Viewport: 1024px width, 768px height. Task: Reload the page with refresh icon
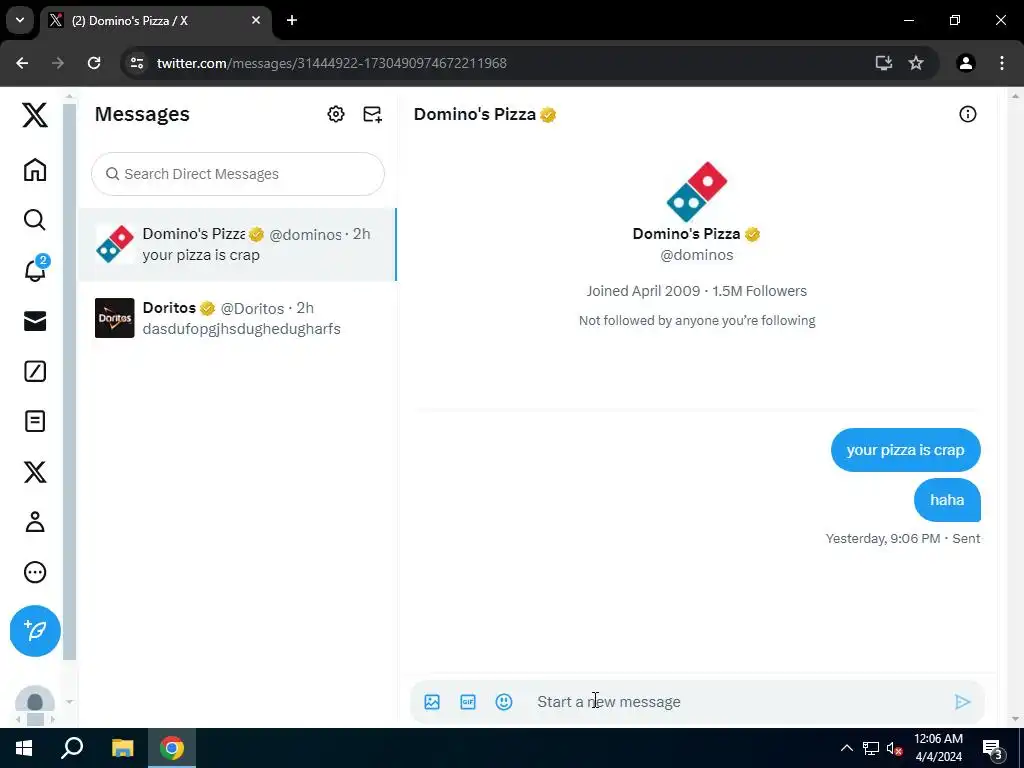pyautogui.click(x=94, y=63)
